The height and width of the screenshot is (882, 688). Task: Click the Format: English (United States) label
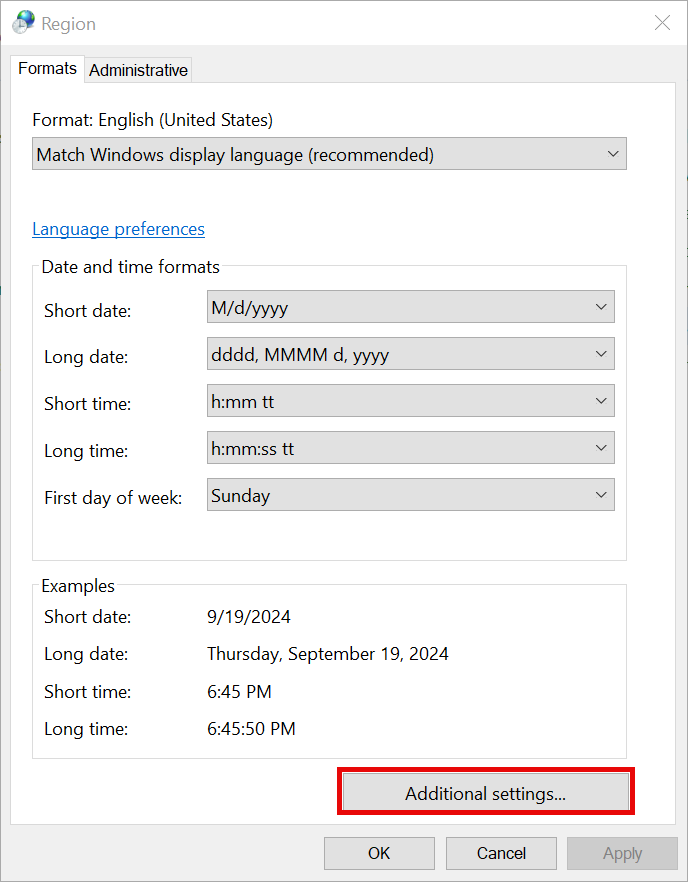[152, 120]
